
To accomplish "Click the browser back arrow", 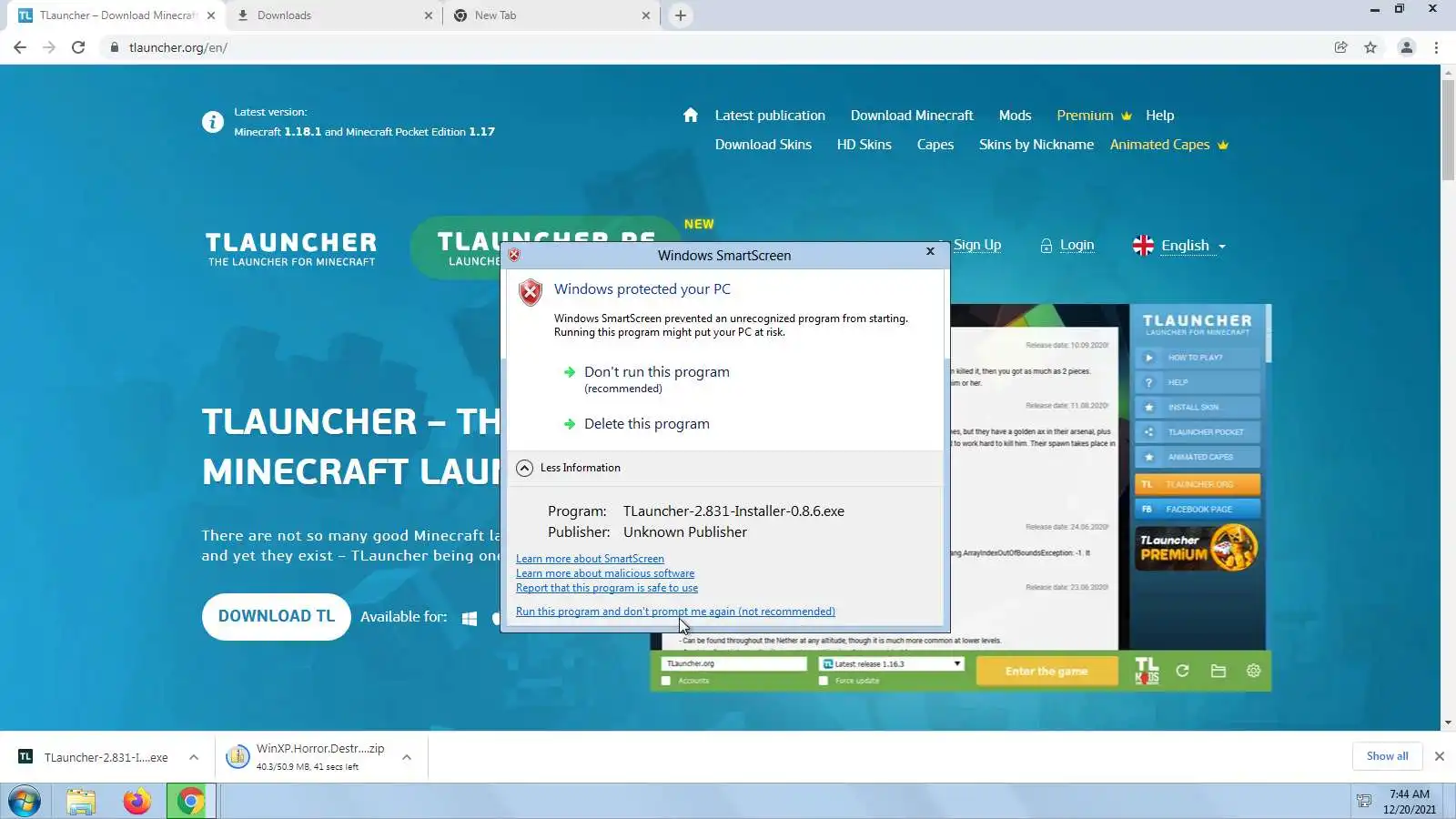I will click(x=20, y=47).
